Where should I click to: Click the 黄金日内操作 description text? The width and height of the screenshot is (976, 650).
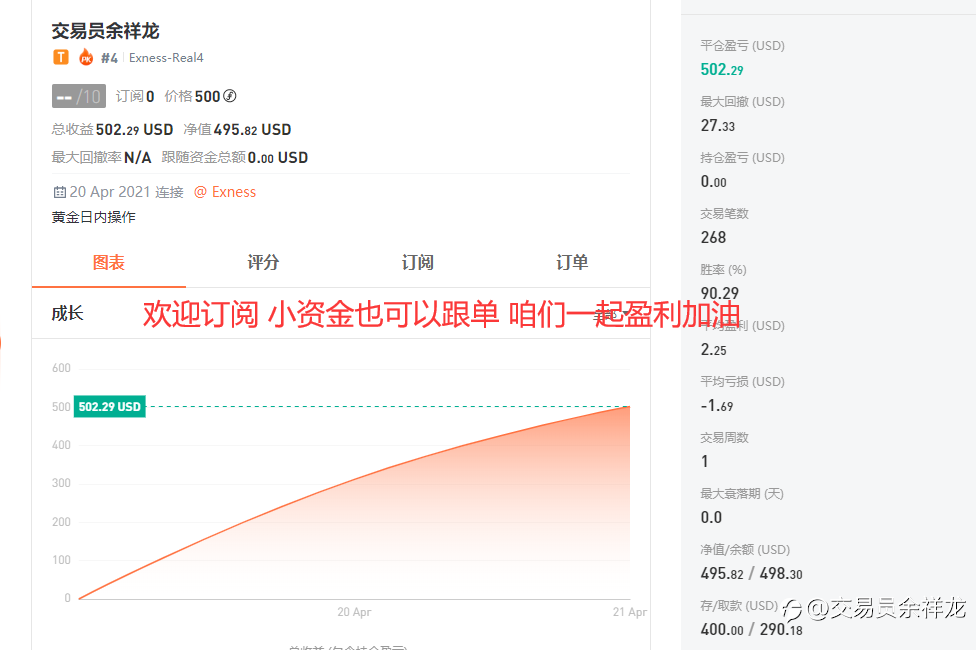tap(93, 217)
